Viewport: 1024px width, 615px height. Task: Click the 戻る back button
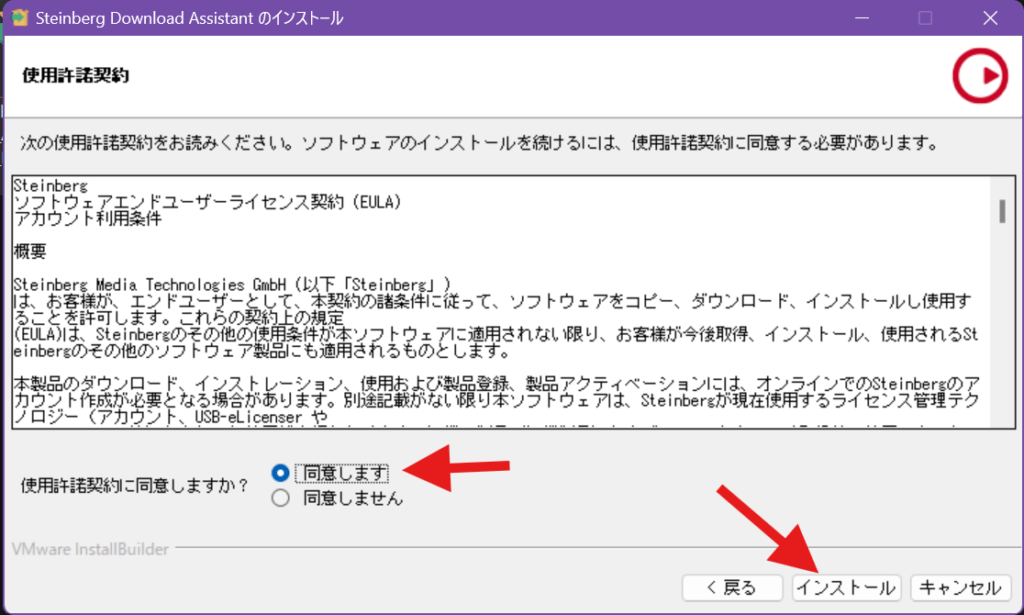click(732, 588)
